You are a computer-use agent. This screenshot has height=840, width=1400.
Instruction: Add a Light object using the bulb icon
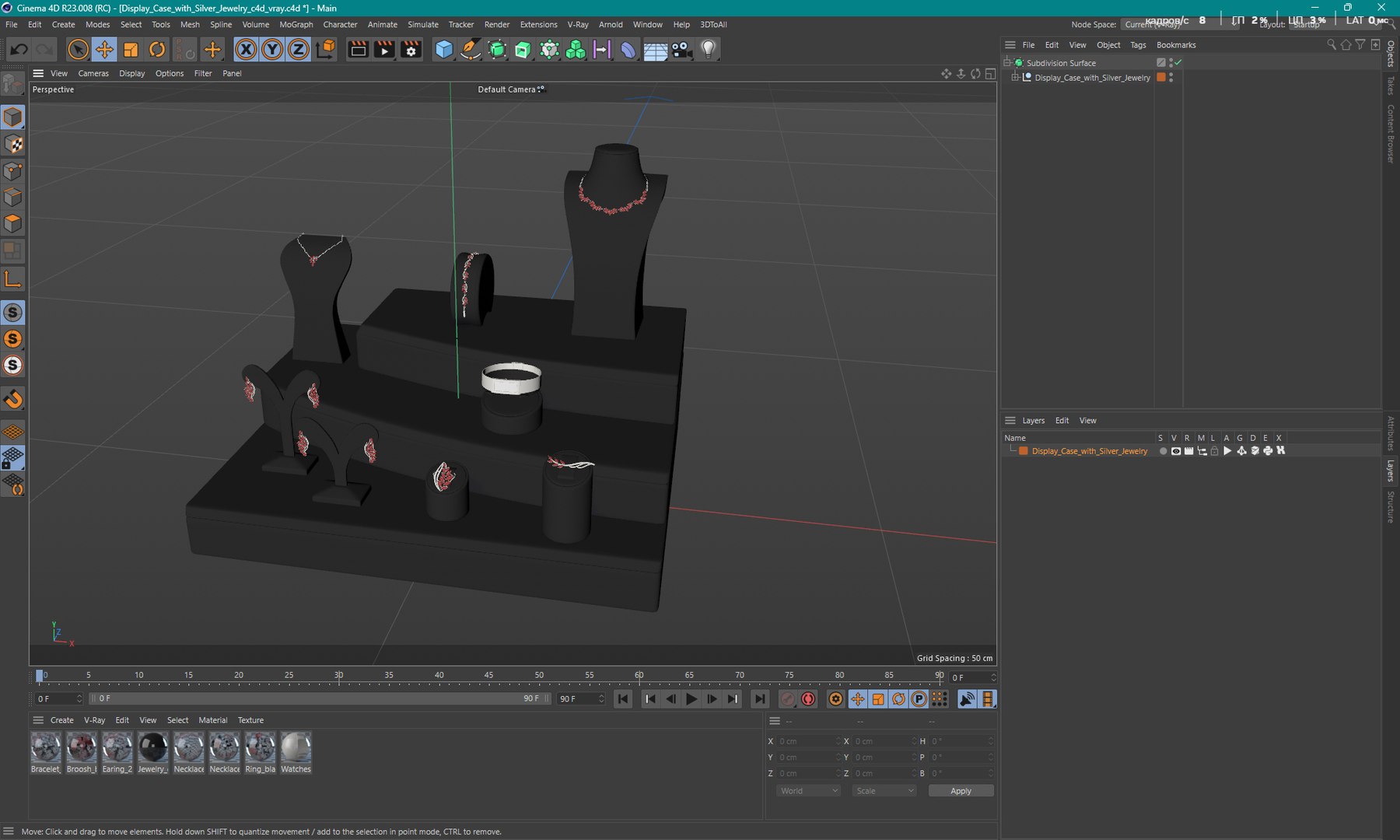(708, 50)
